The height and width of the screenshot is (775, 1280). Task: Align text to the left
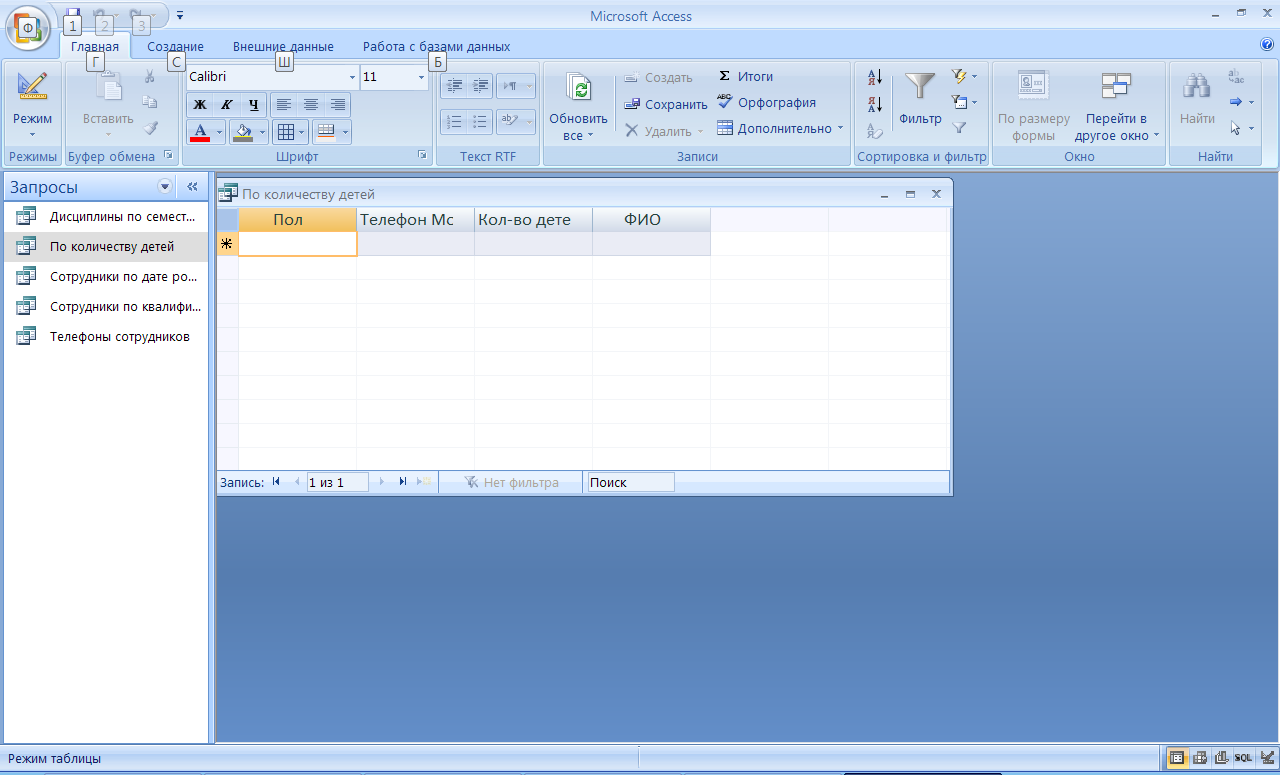[x=284, y=104]
